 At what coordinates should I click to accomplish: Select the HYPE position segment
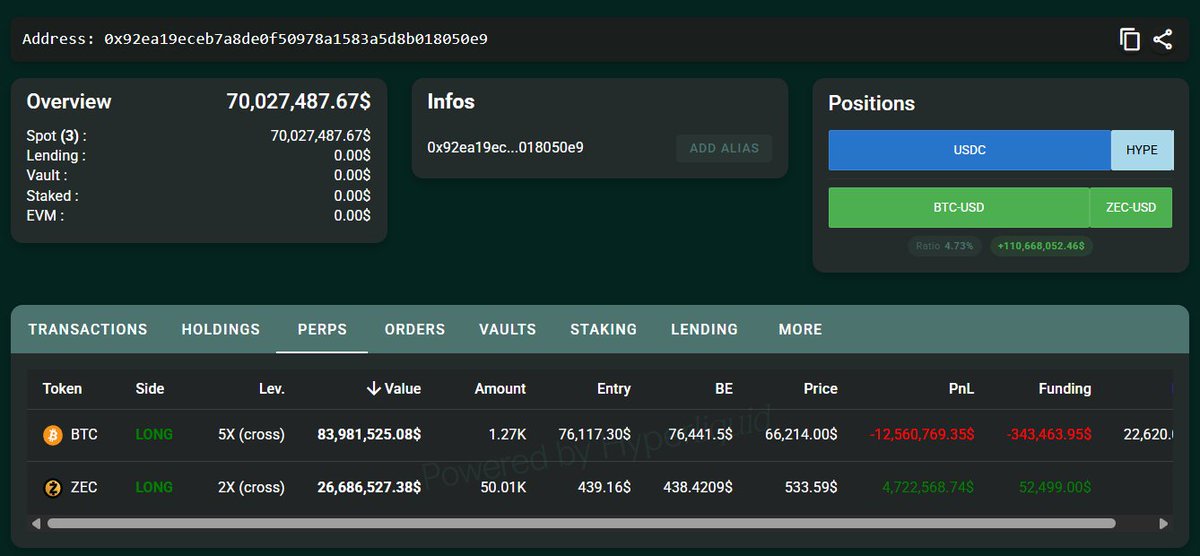coord(1142,150)
